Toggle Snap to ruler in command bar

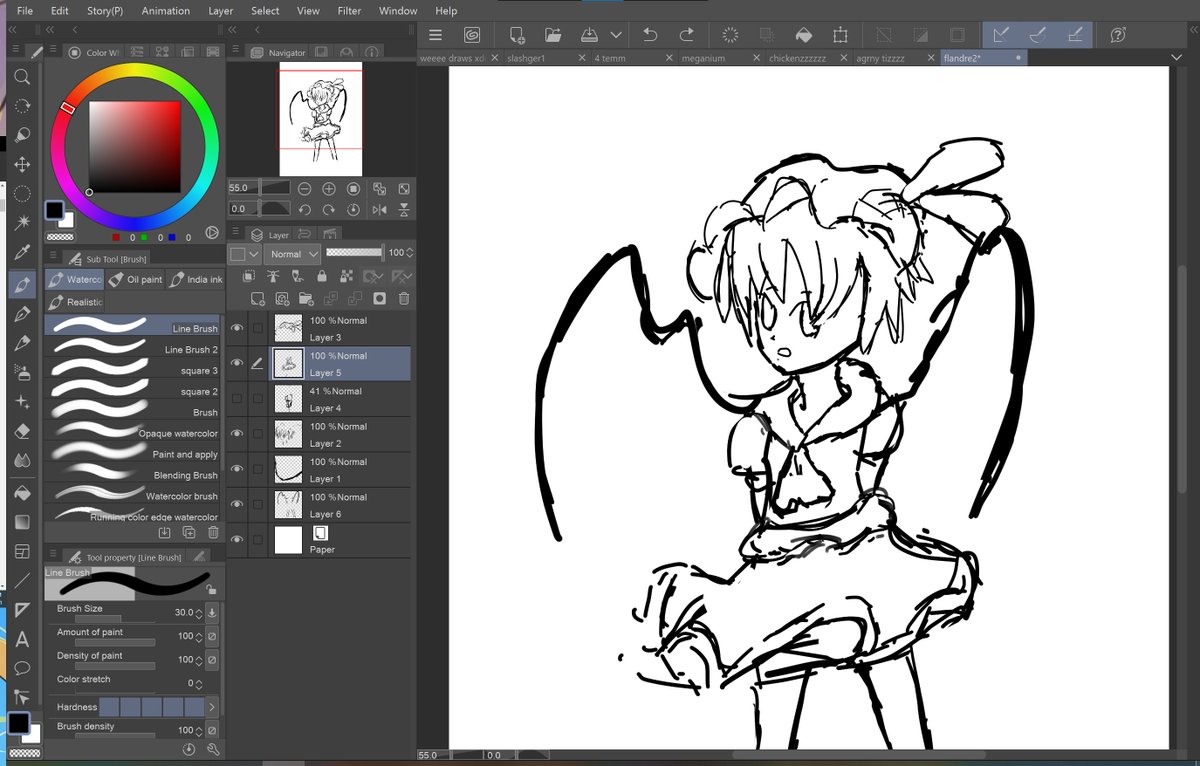(1000, 34)
